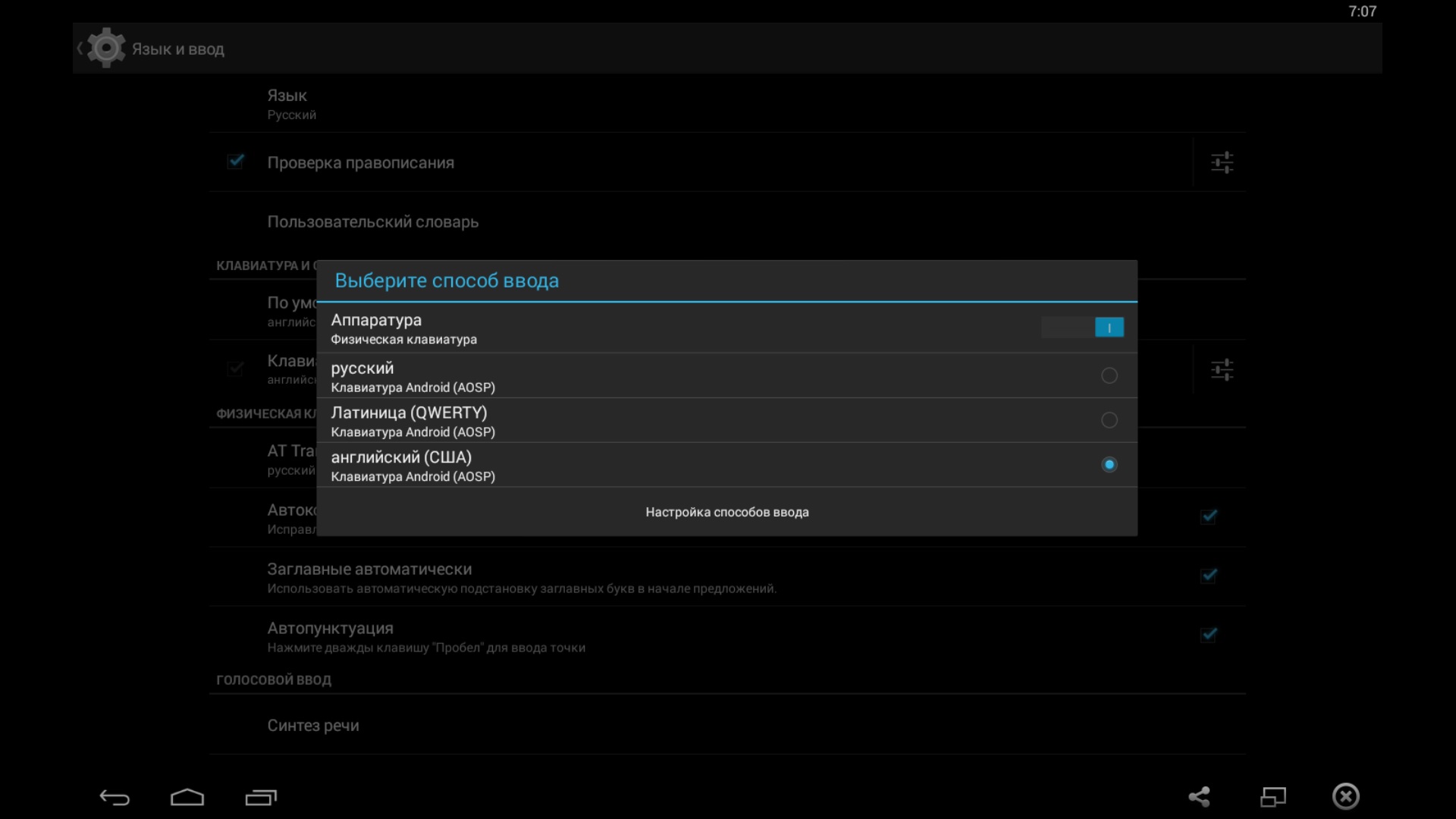Toggle Проверка правописания checkbox
Image resolution: width=1456 pixels, height=819 pixels.
[x=236, y=162]
